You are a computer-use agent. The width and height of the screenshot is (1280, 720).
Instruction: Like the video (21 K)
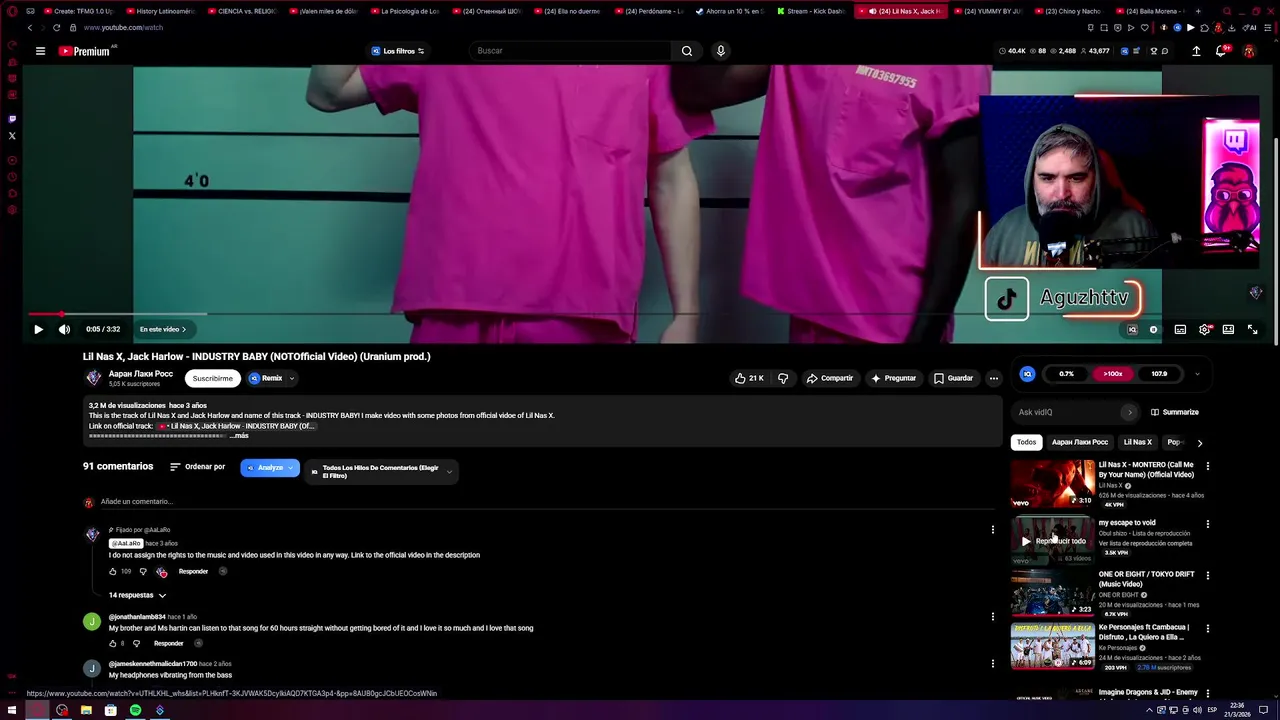click(749, 378)
